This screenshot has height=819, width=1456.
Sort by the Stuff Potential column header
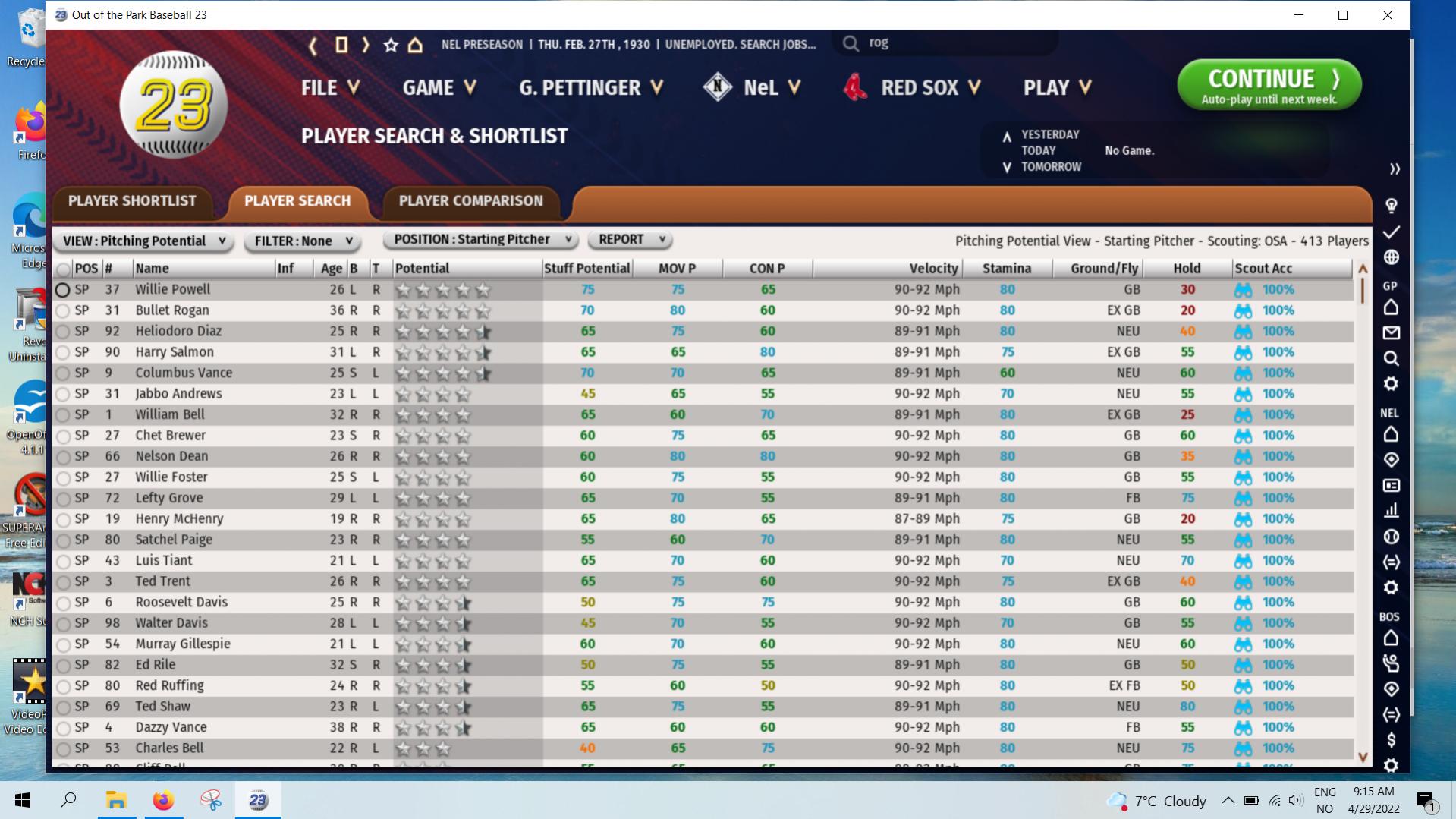pyautogui.click(x=586, y=269)
